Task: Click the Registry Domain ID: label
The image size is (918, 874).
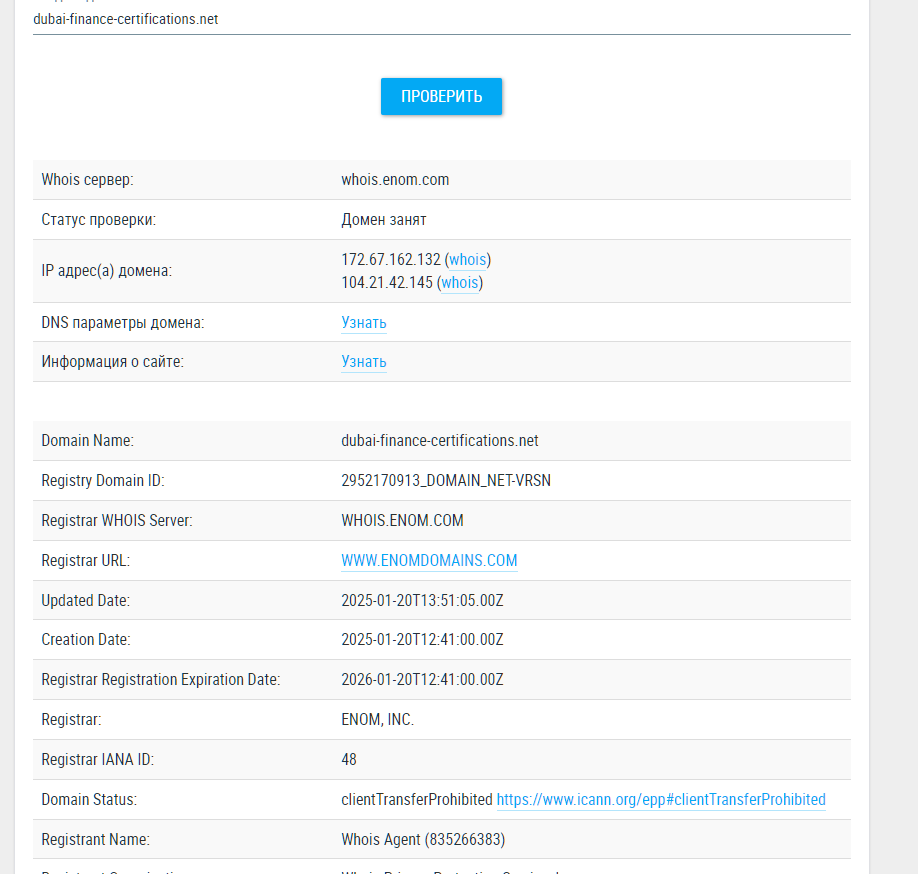Action: pos(103,481)
